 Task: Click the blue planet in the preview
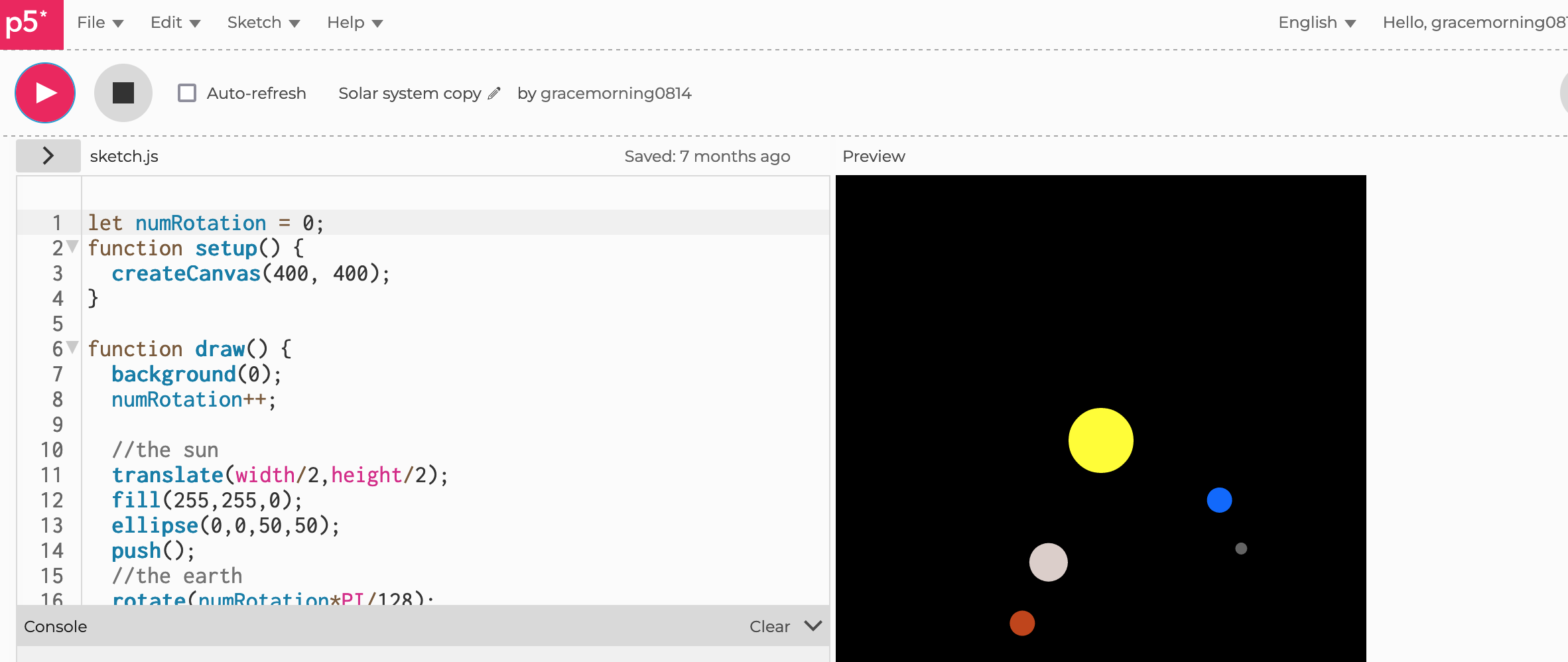coord(1220,501)
